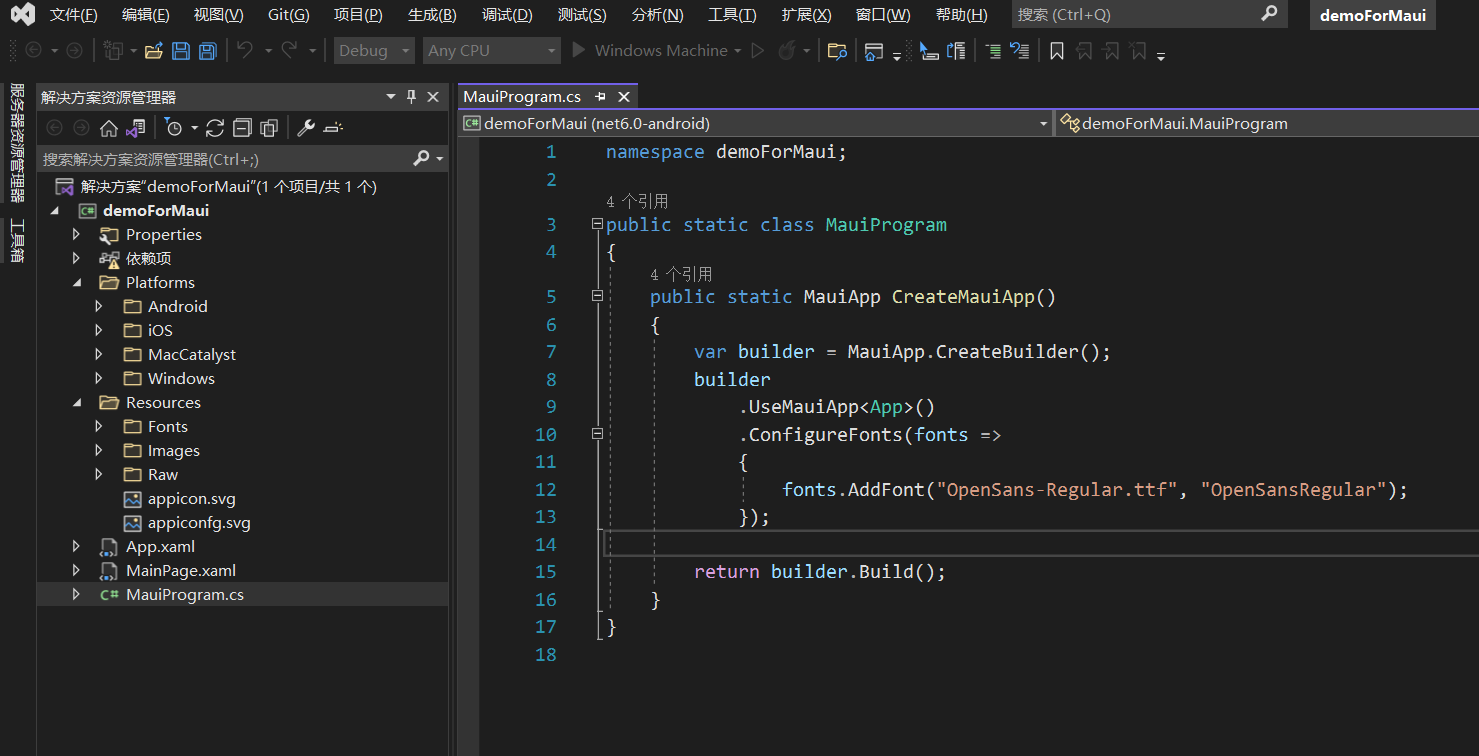
Task: Open Solution Explorer window options dropdown arrow
Action: click(x=391, y=97)
